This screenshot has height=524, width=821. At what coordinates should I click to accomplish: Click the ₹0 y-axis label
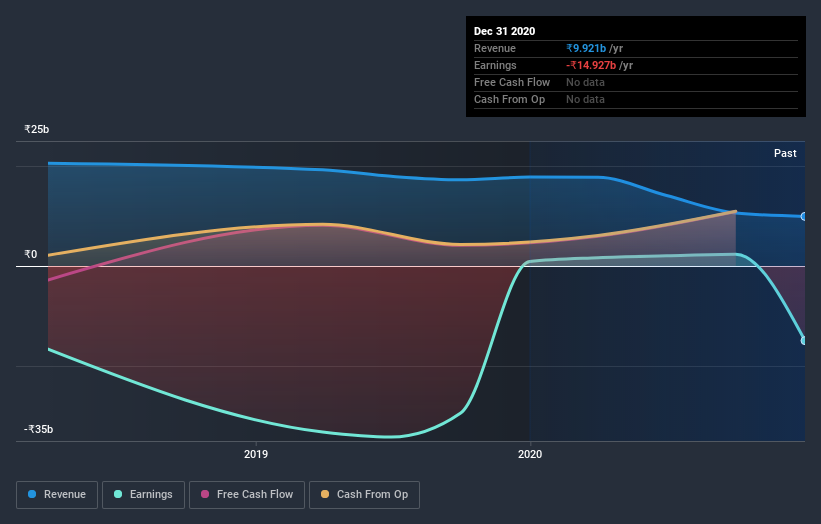[31, 254]
